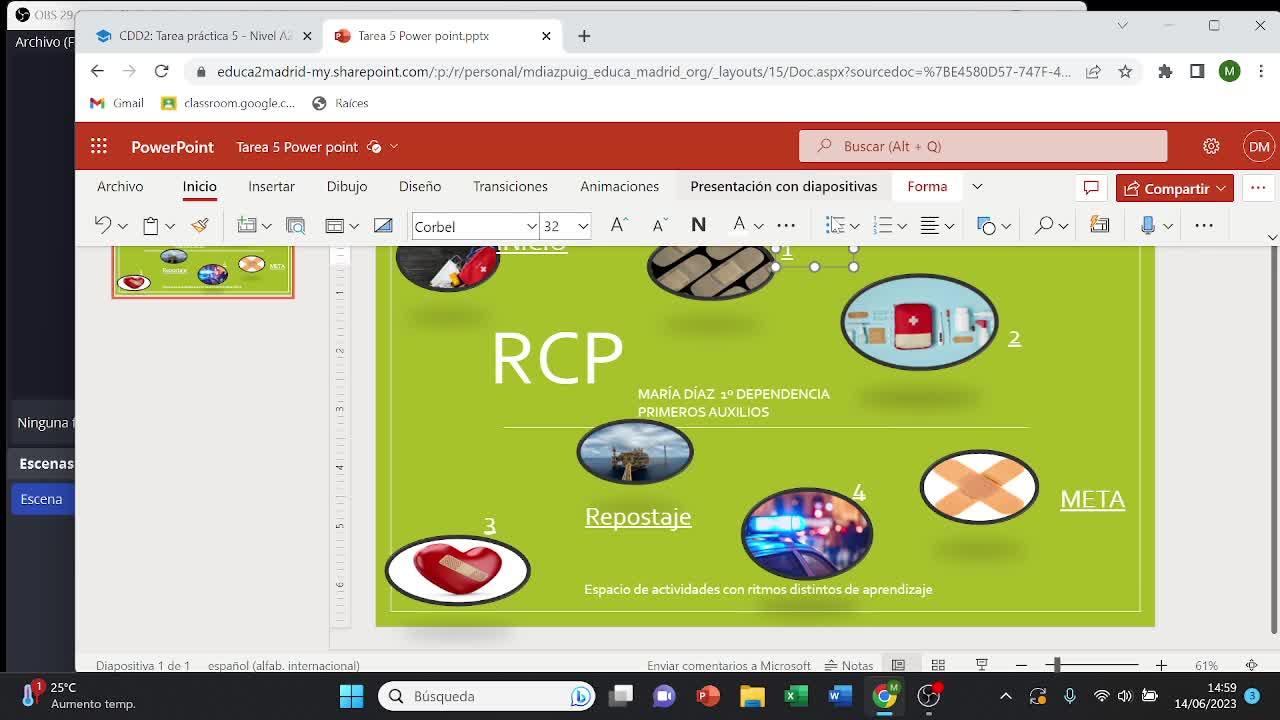1280x720 pixels.
Task: Click the Repostaje hyperlink on slide
Action: [x=638, y=516]
